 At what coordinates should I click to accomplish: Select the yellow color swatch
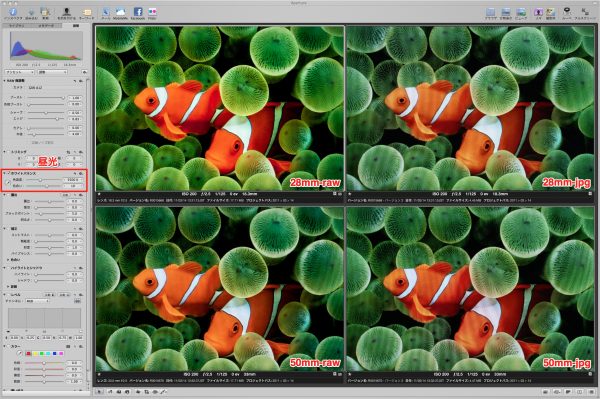pos(35,353)
